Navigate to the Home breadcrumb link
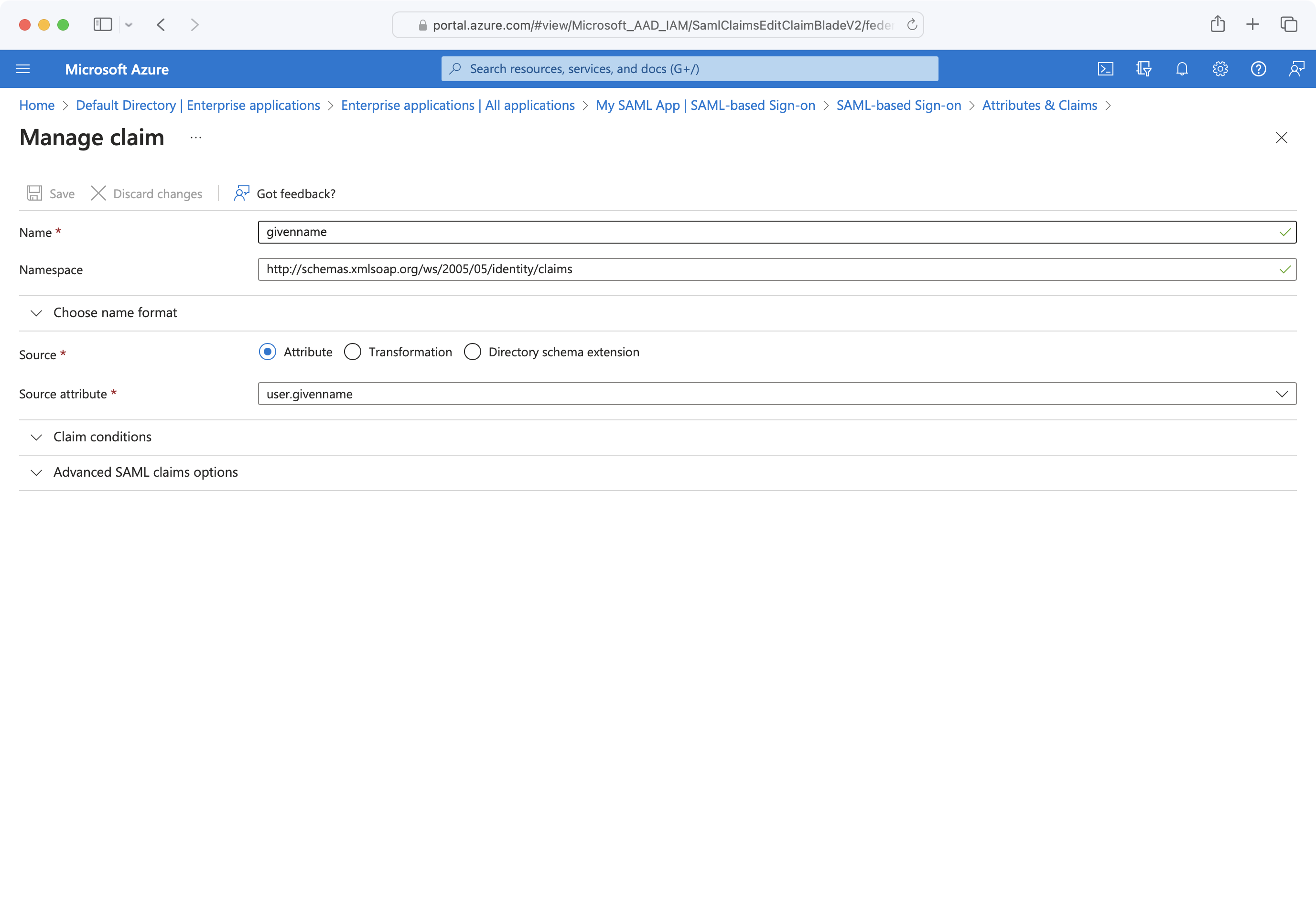Image resolution: width=1316 pixels, height=898 pixels. click(37, 105)
